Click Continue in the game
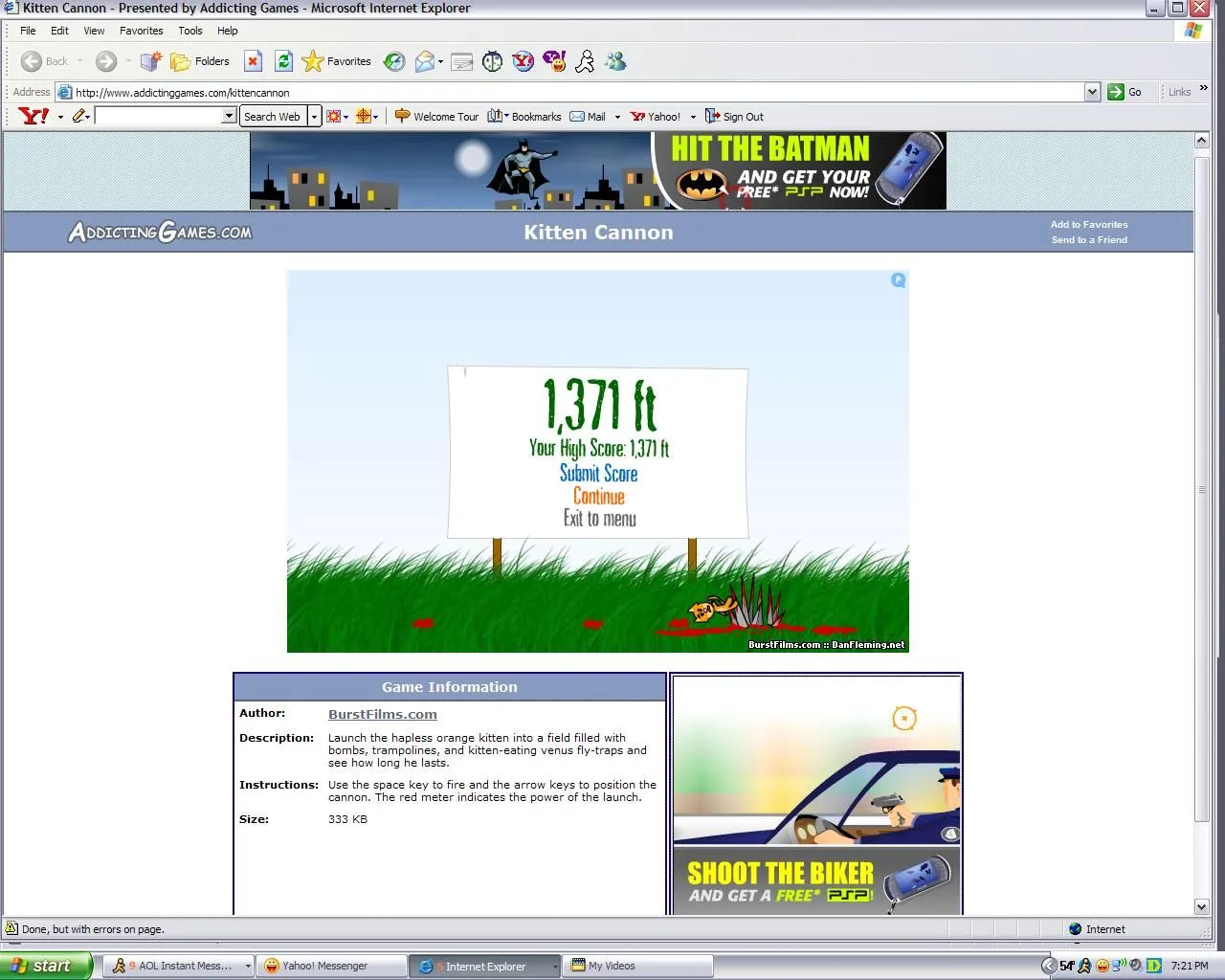 click(x=599, y=496)
